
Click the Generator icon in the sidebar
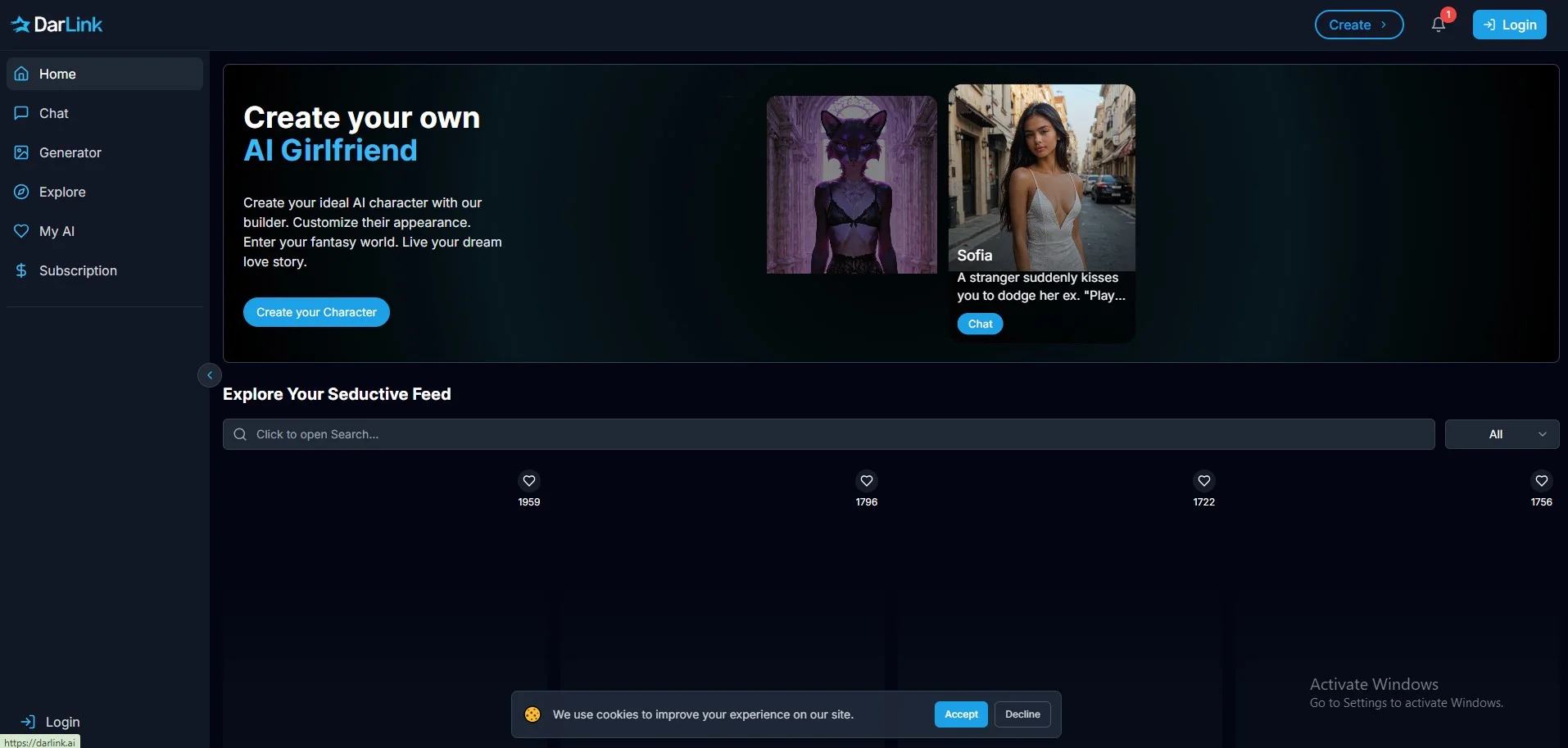tap(20, 152)
